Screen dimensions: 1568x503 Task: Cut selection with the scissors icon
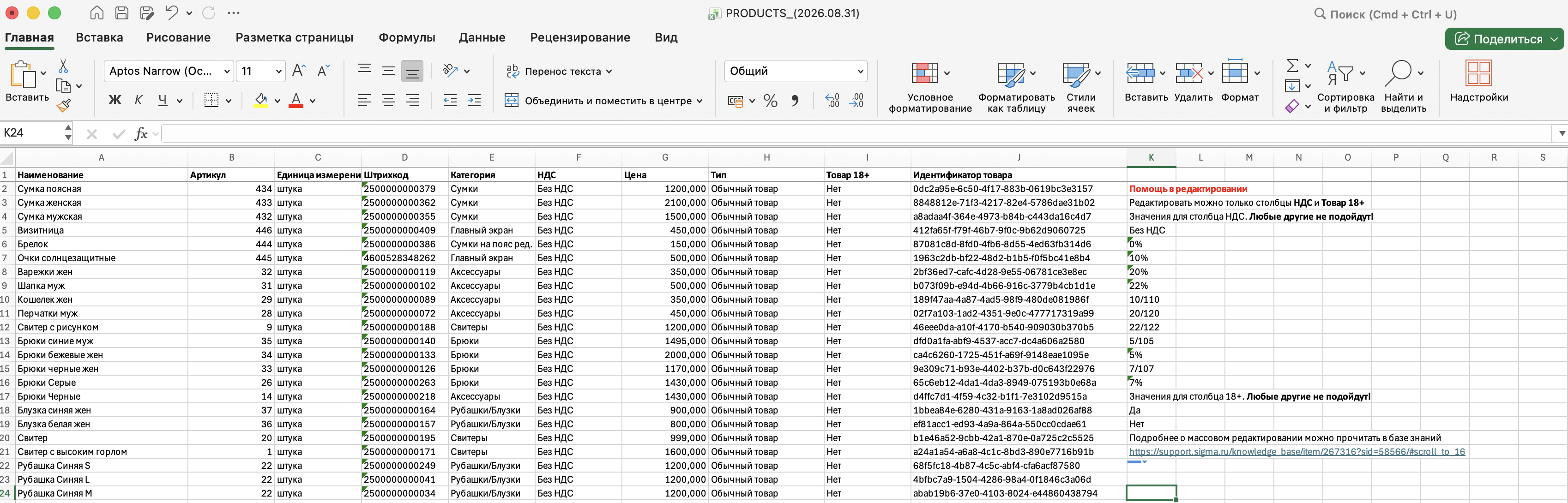tap(63, 66)
